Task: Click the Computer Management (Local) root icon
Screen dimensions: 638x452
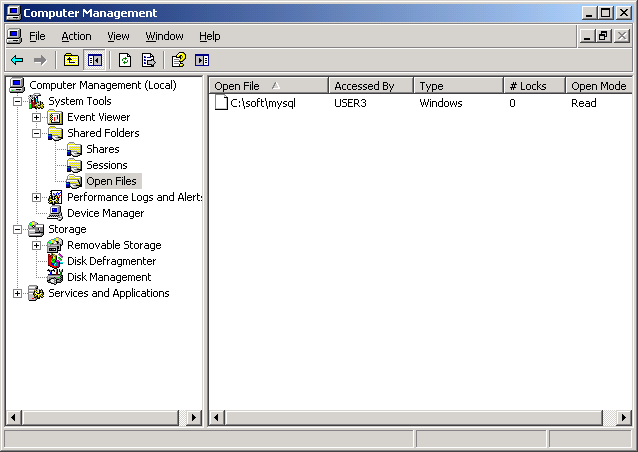Action: [x=17, y=85]
